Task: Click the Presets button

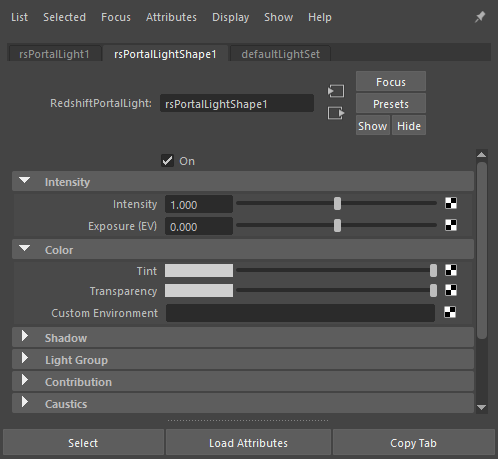Action: [391, 104]
